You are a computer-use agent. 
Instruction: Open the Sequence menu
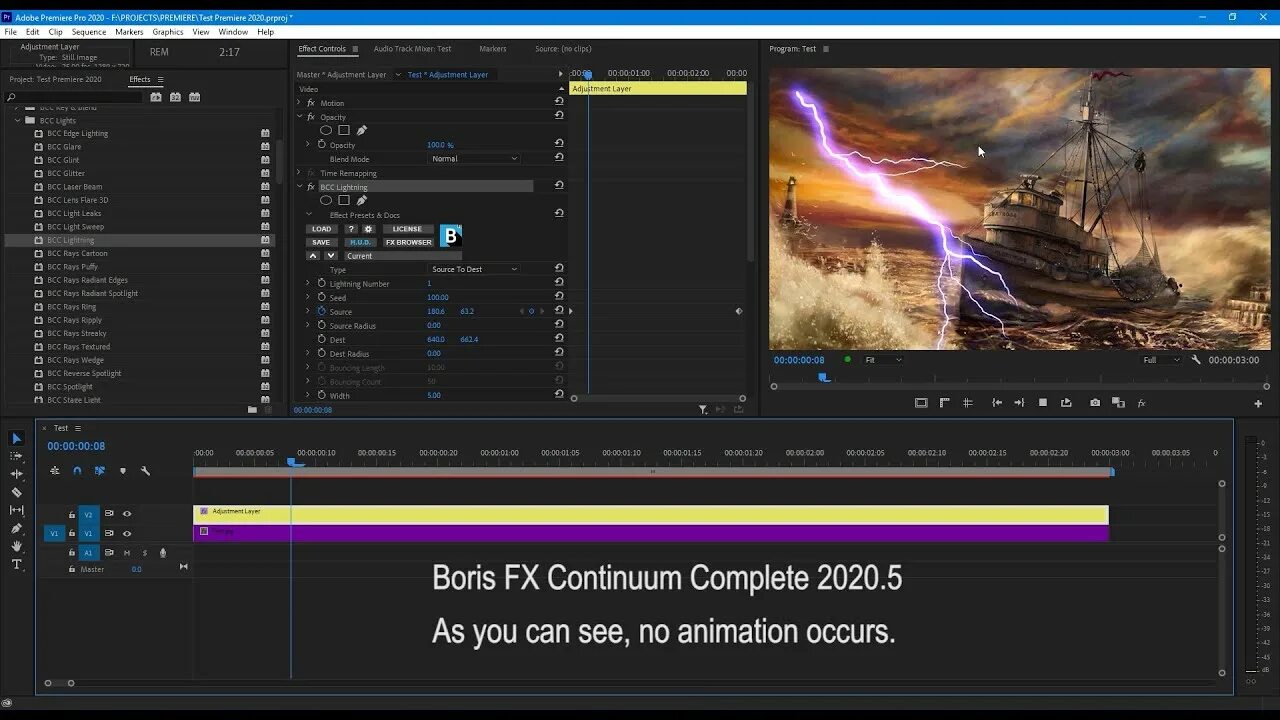point(89,32)
